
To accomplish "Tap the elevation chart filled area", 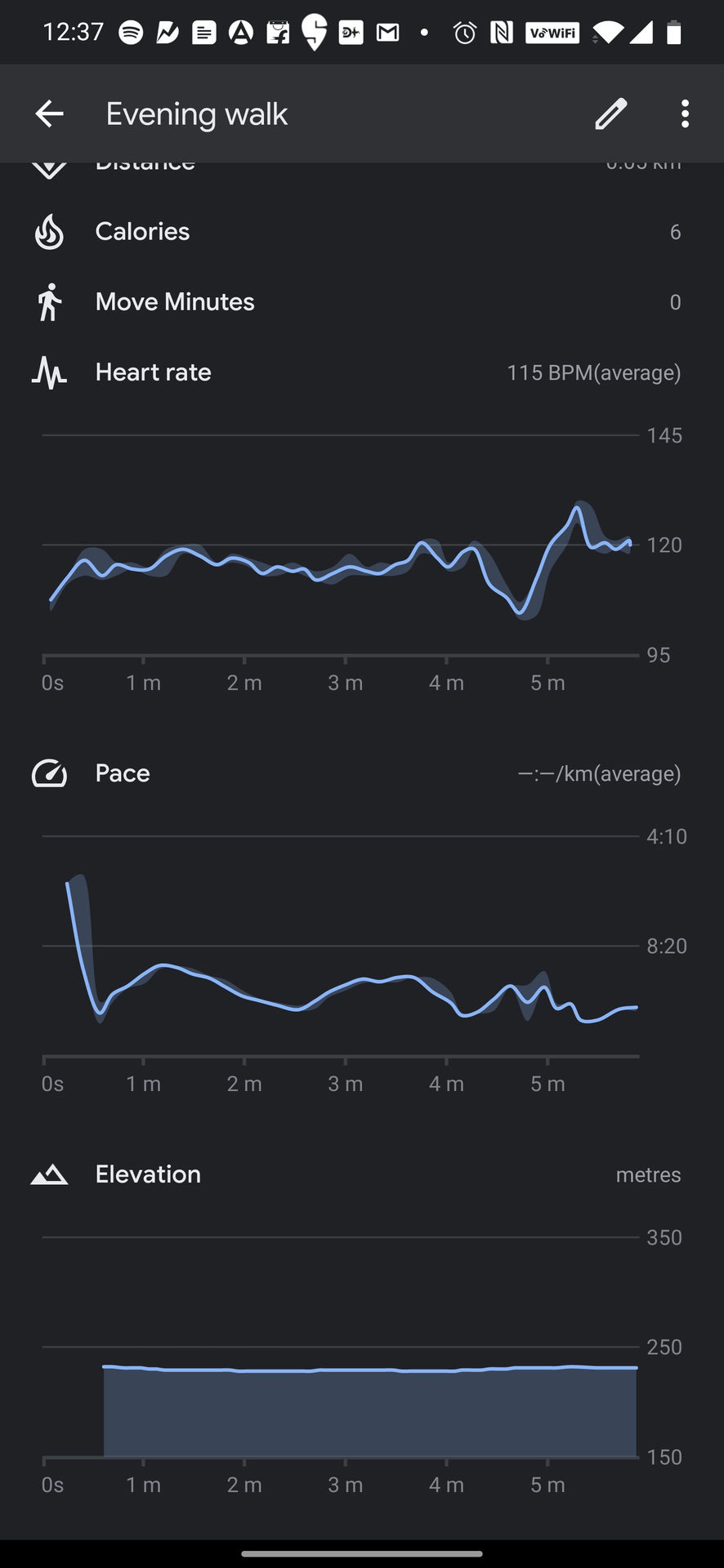I will tap(369, 1413).
